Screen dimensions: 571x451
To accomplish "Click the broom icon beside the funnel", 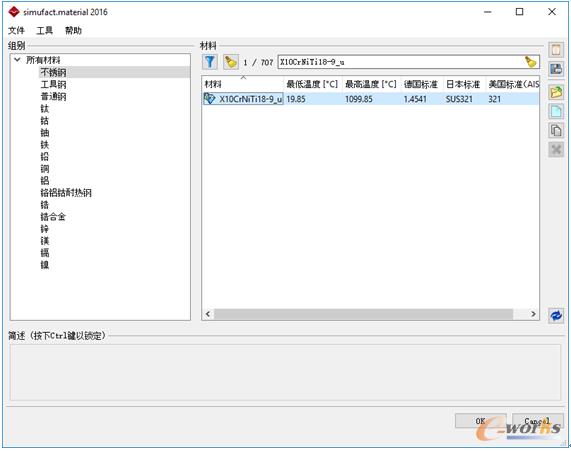I will [231, 62].
